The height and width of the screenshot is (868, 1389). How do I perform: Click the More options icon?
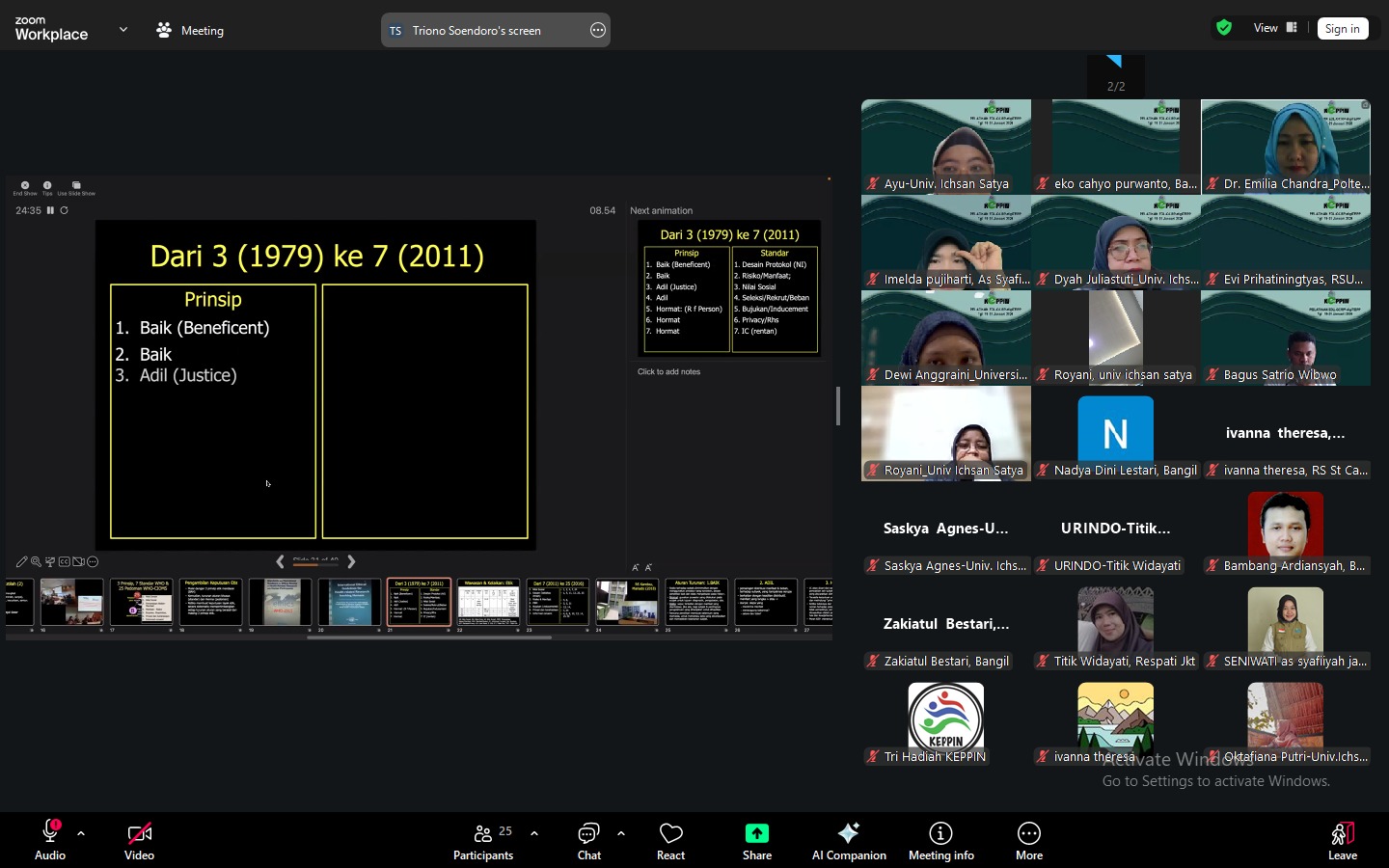coord(1028,833)
